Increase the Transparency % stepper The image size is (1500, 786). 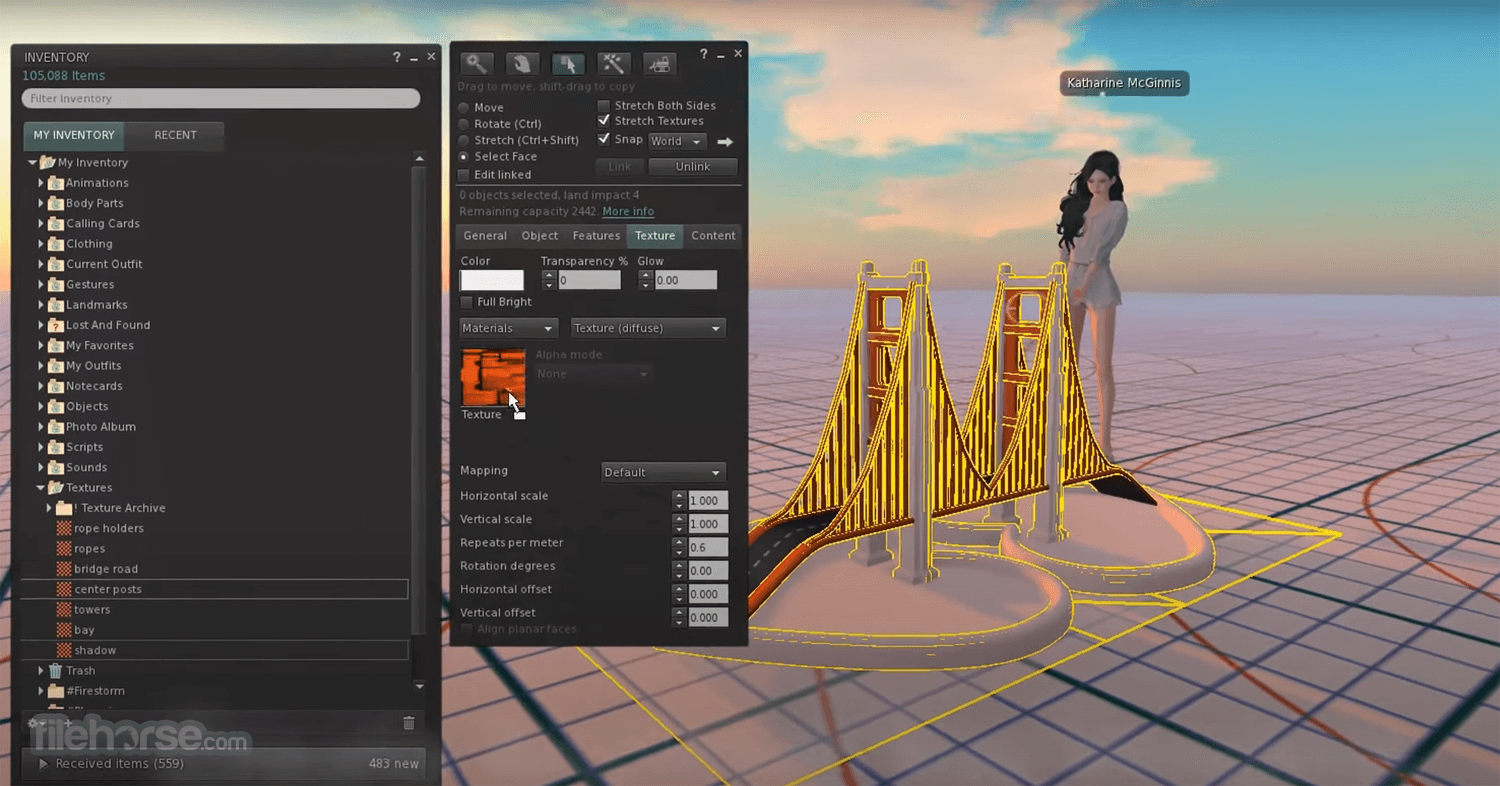point(548,276)
